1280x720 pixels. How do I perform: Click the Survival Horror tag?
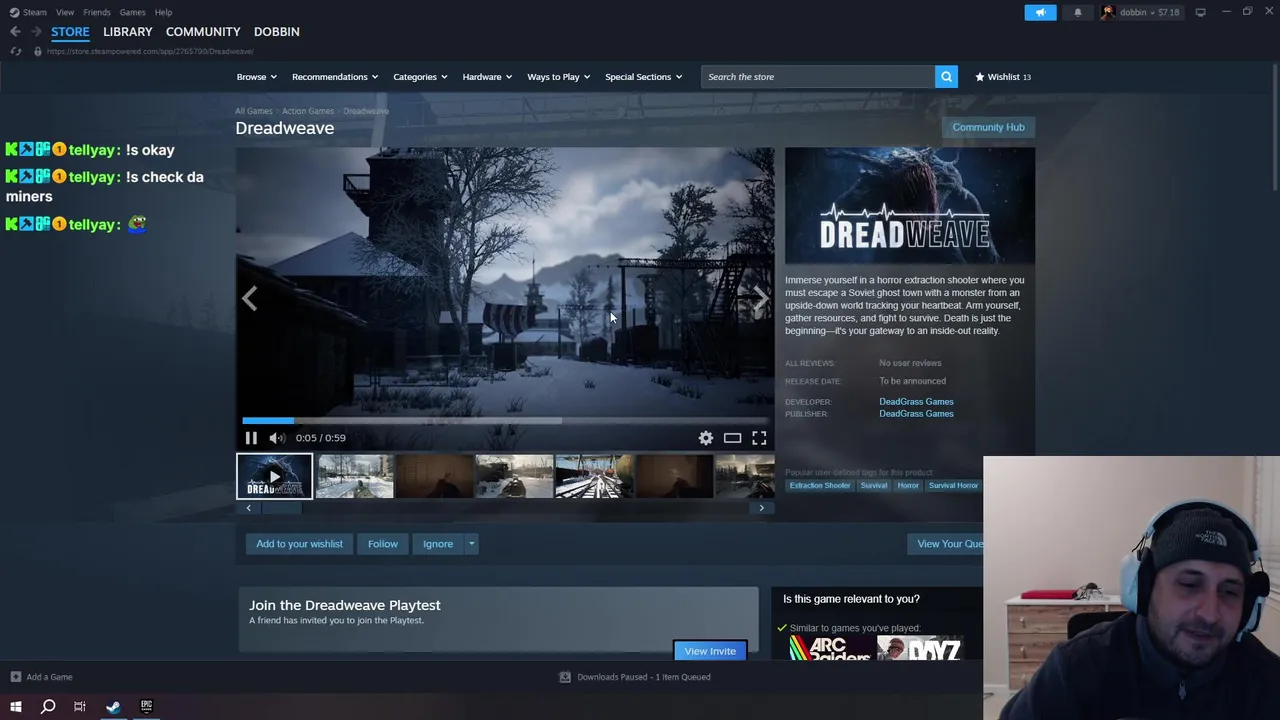tap(953, 486)
